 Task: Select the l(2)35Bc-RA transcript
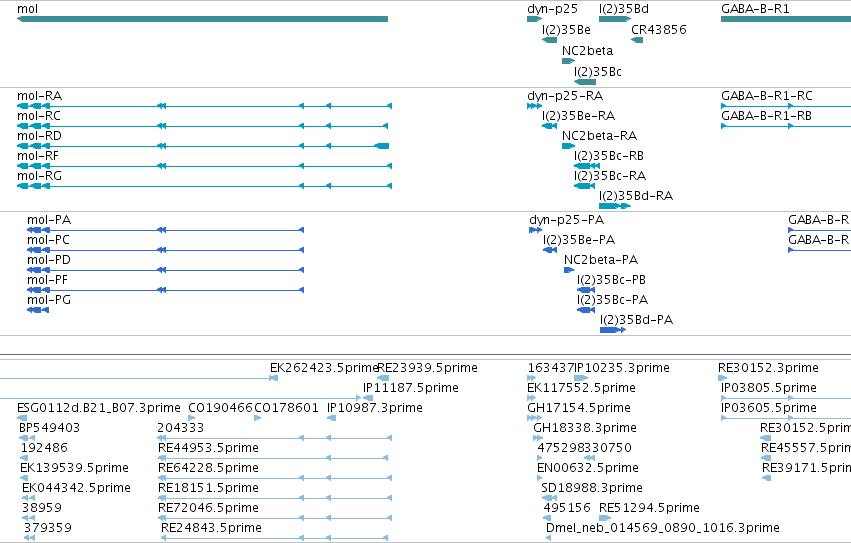pos(585,186)
